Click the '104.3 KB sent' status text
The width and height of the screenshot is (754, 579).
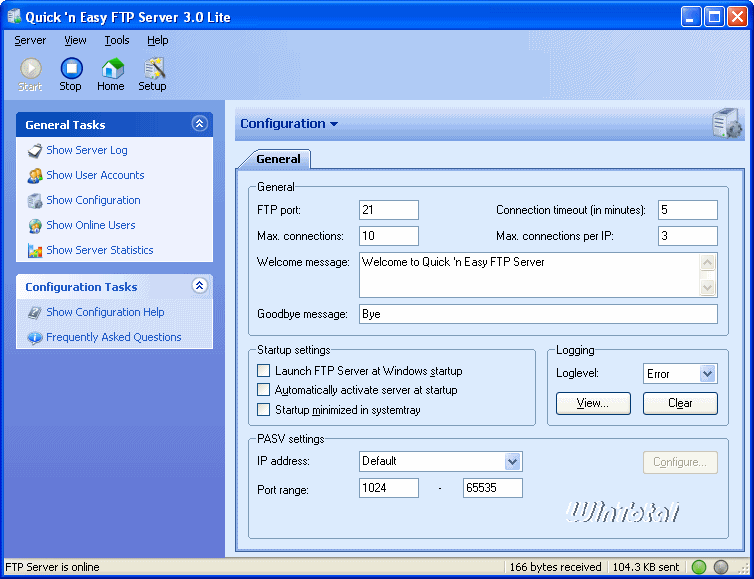click(x=646, y=567)
